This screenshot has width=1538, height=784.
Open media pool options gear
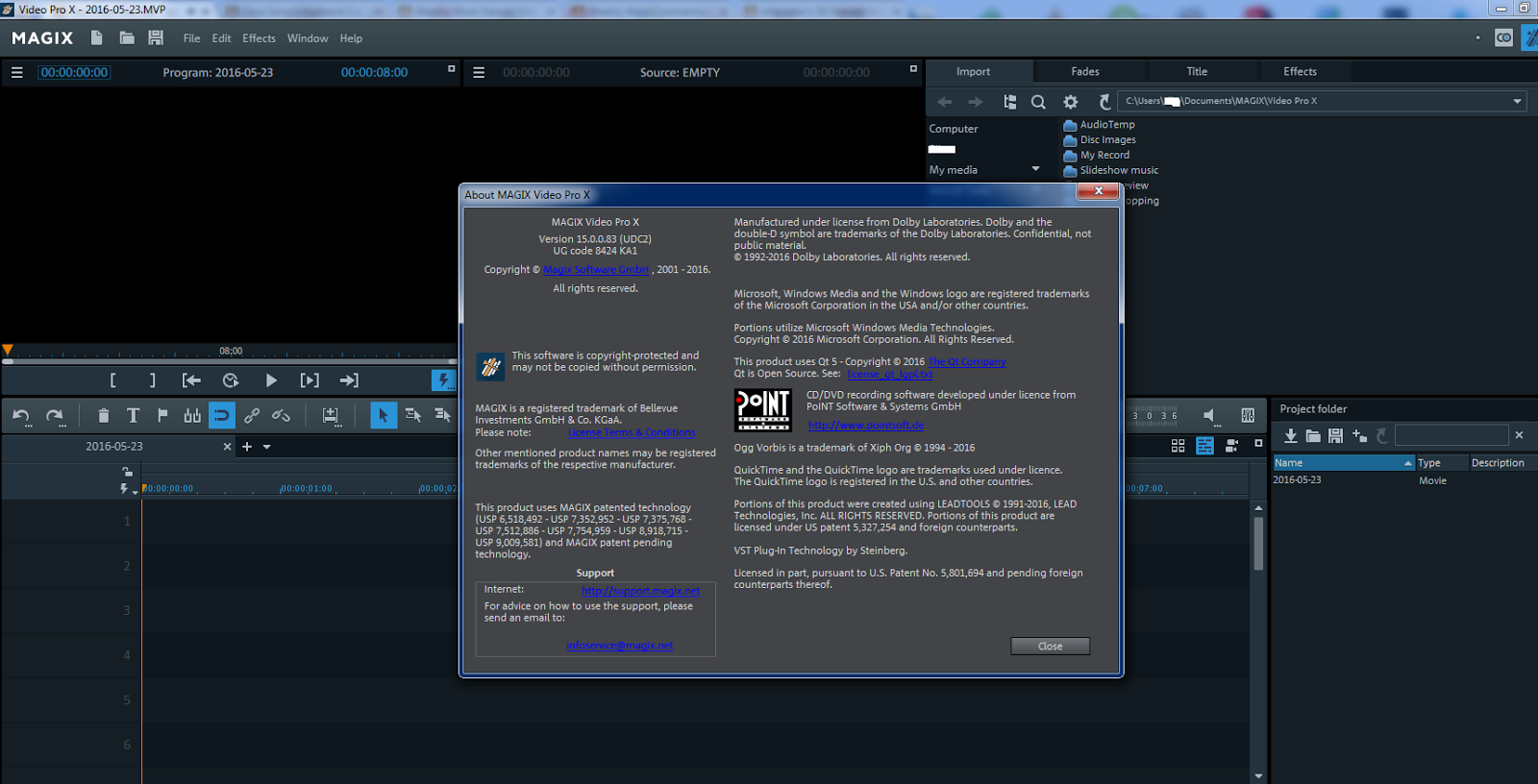[x=1070, y=102]
